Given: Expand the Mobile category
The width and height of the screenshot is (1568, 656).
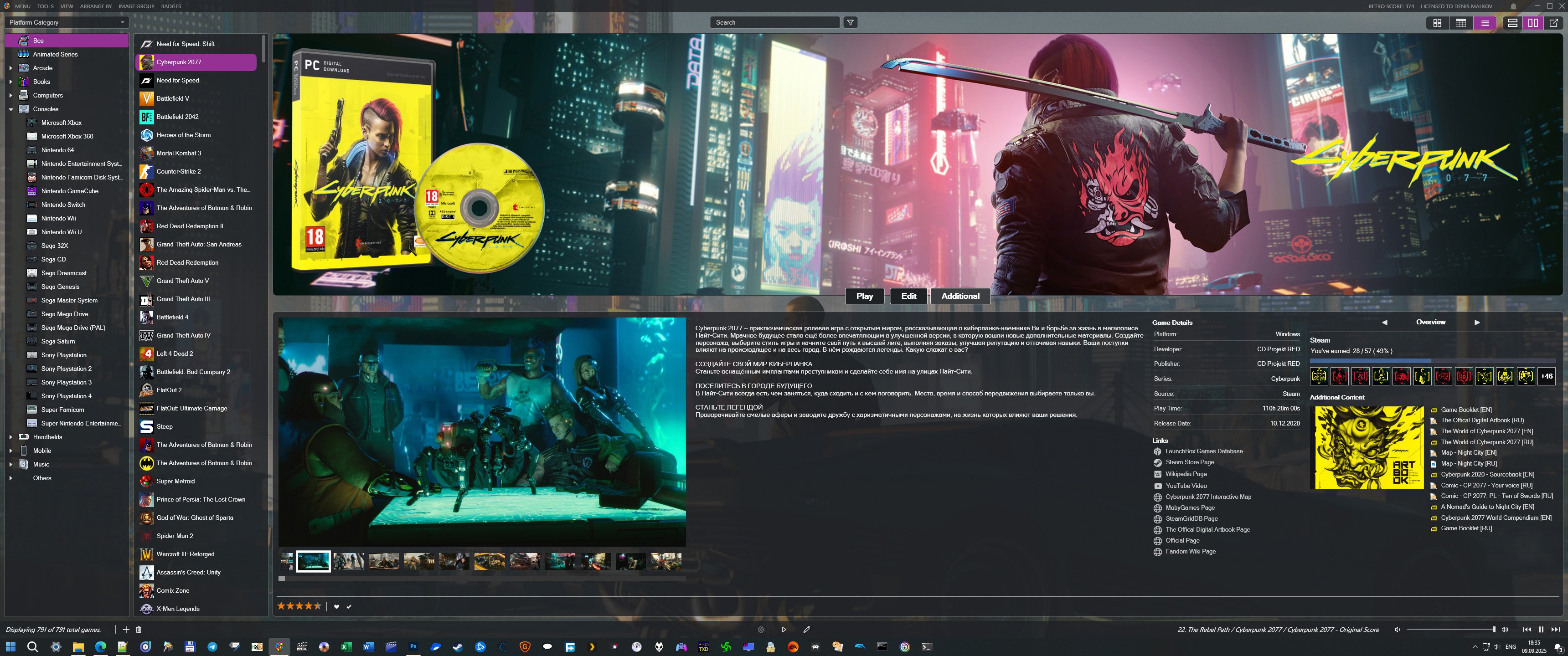Looking at the screenshot, I should click(x=10, y=451).
